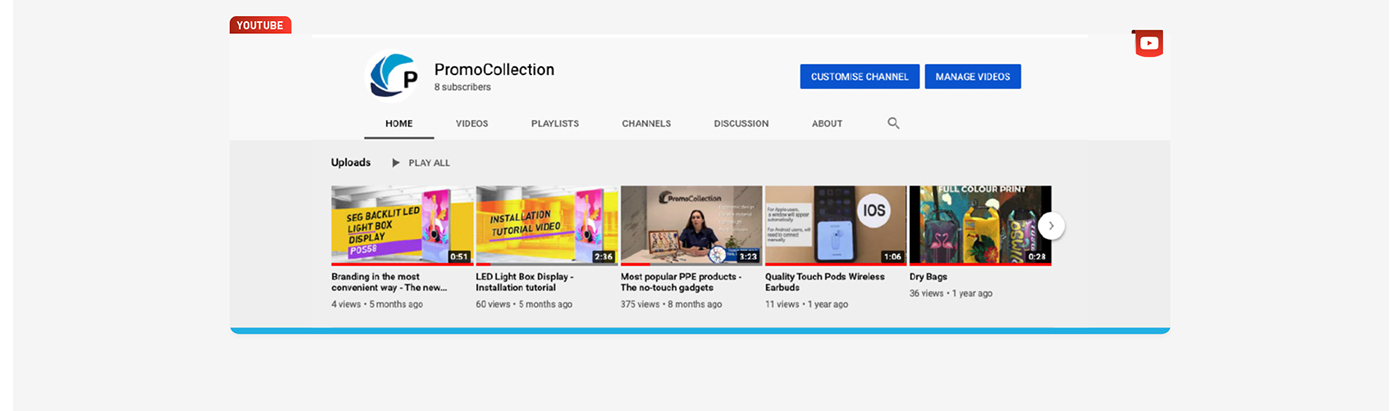Show next uploads with the arrow chevron

click(x=1051, y=226)
